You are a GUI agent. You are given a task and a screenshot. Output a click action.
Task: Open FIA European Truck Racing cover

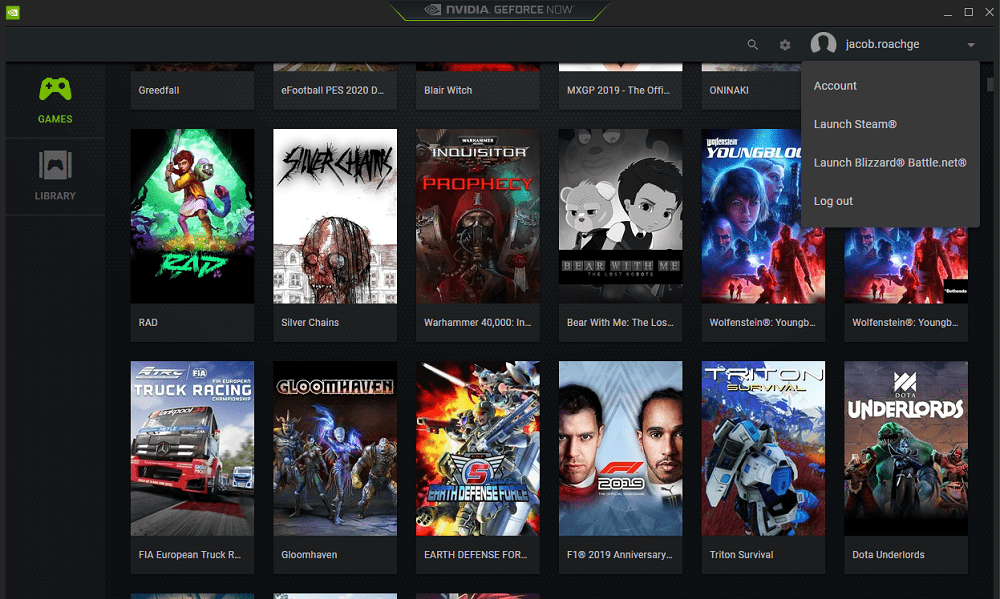pyautogui.click(x=193, y=448)
